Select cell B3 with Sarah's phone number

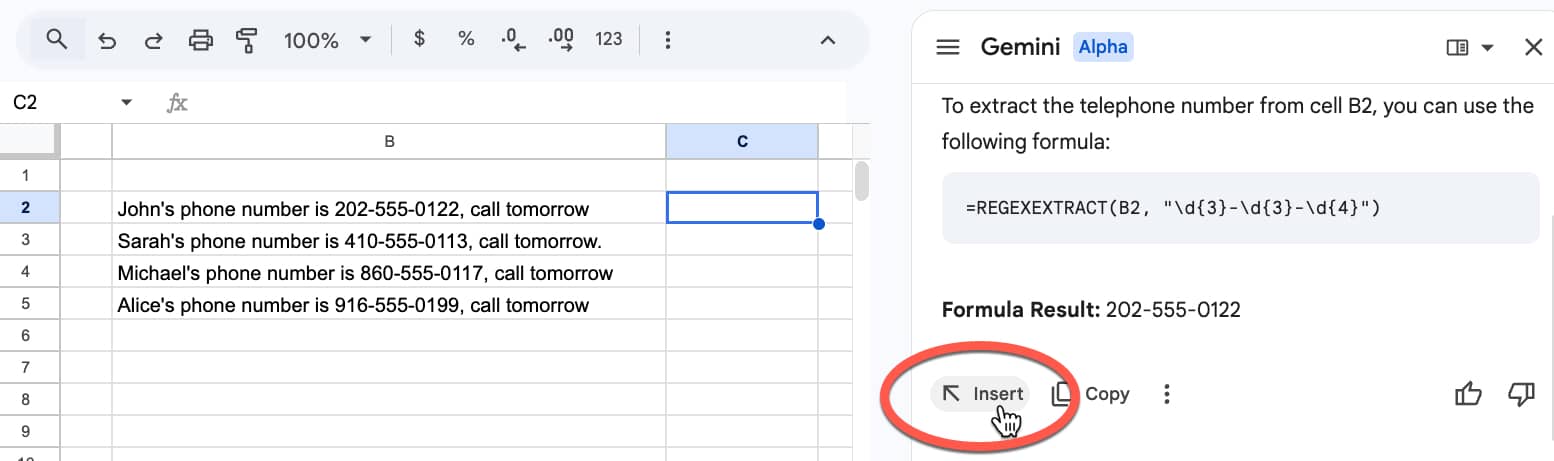[x=388, y=242]
